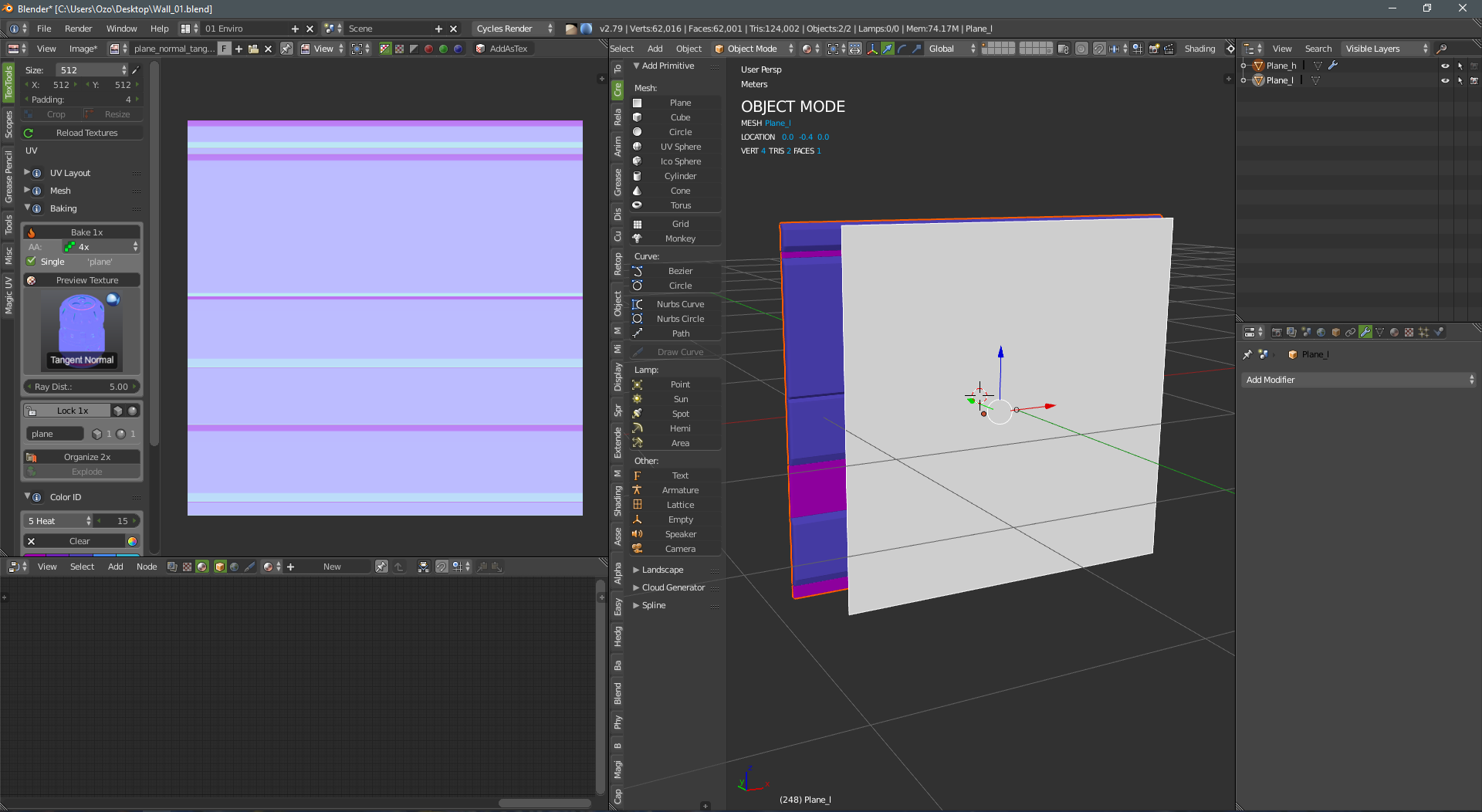Adjust the Ray Dist. 5.00 slider
This screenshot has width=1482, height=812.
(x=81, y=387)
